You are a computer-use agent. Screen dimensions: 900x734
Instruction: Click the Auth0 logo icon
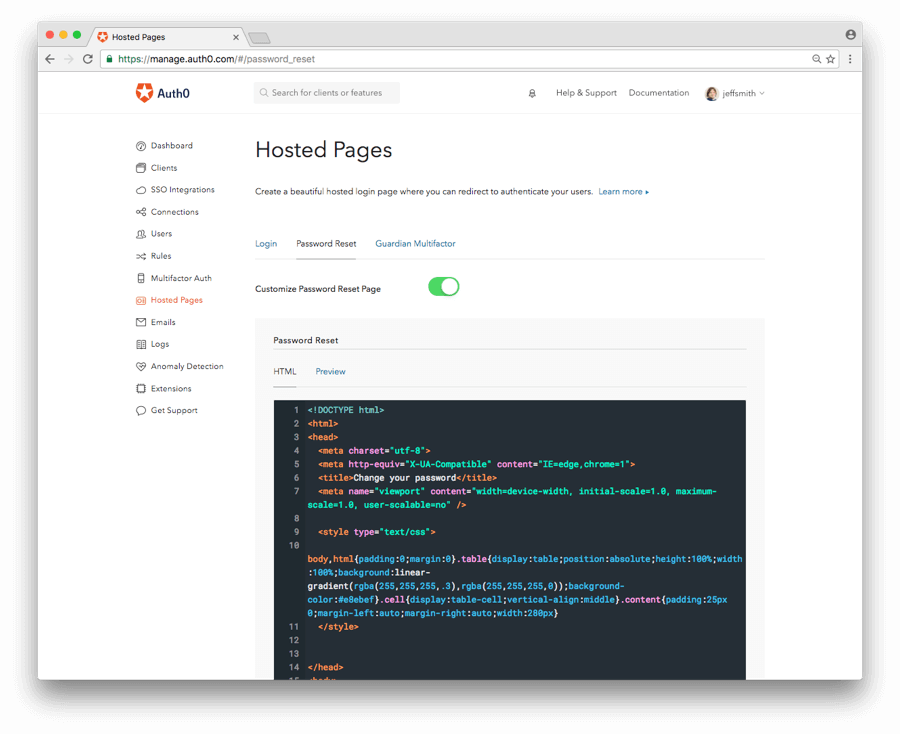144,92
